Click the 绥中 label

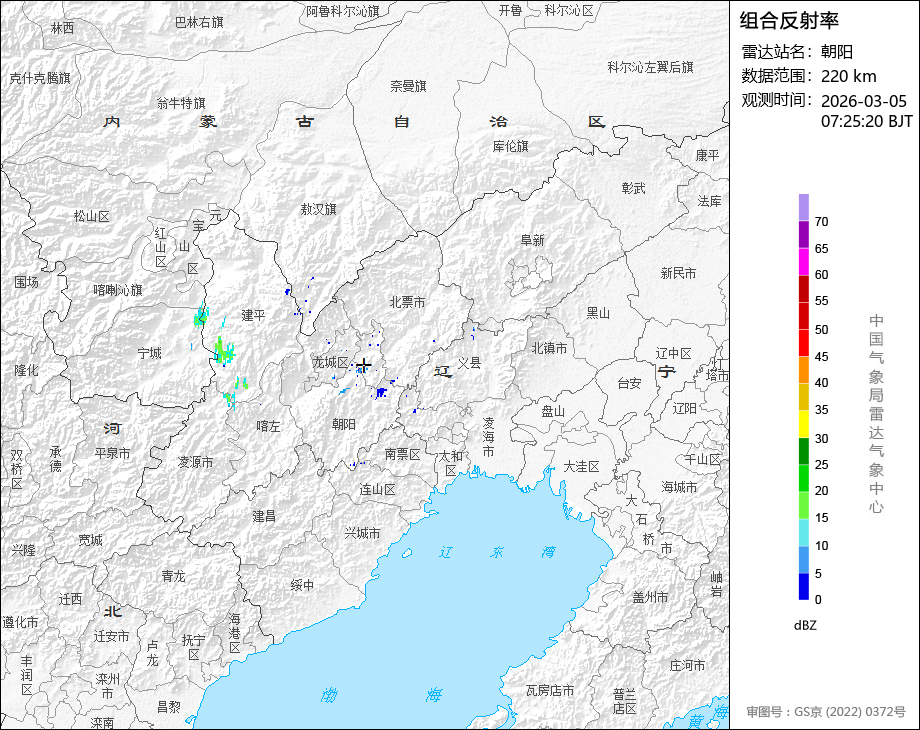point(302,585)
